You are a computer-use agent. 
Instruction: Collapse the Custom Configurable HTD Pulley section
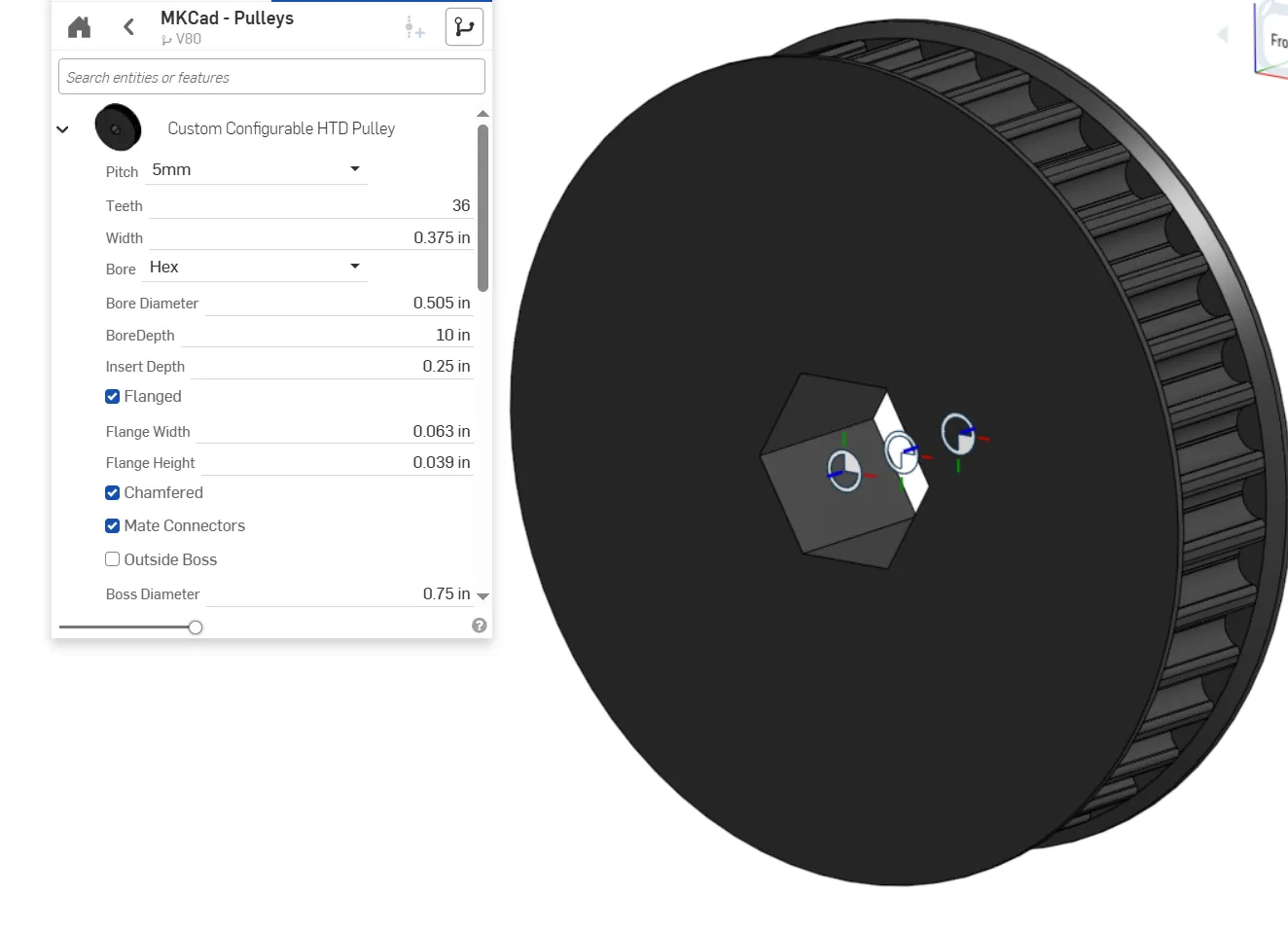point(62,128)
